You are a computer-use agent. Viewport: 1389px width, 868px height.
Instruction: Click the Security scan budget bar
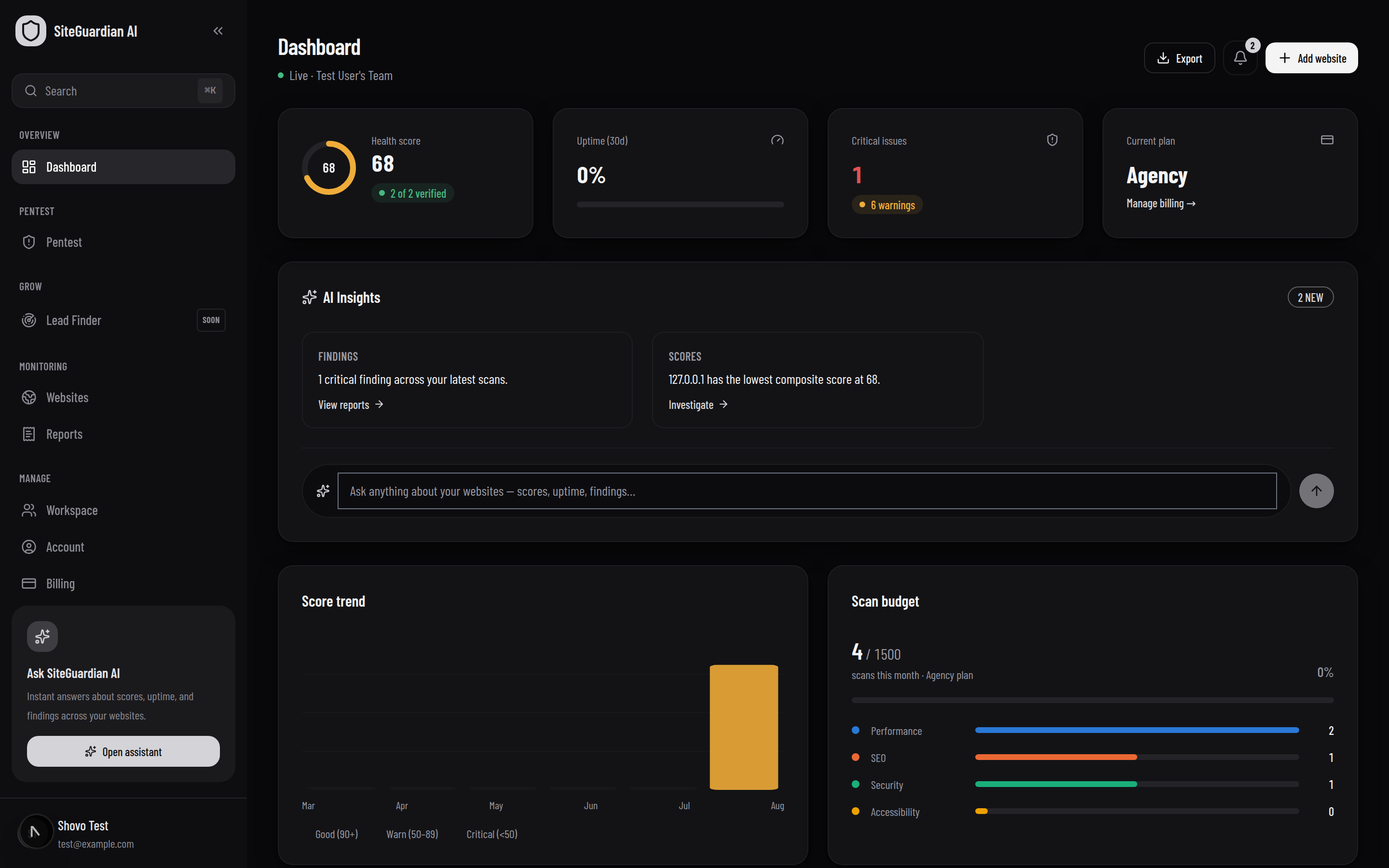1136,784
